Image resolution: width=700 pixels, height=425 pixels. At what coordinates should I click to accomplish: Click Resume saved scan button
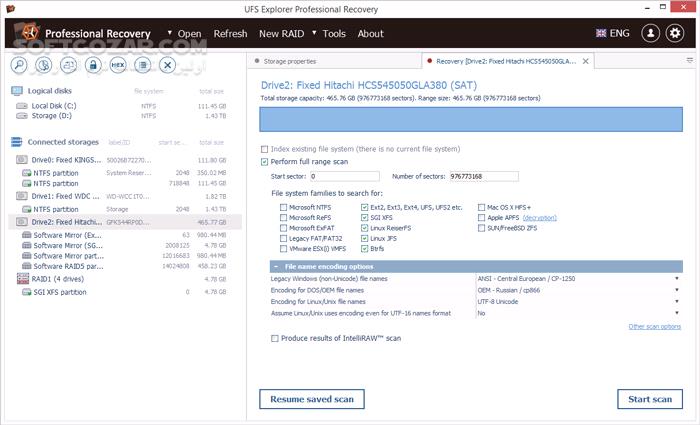(312, 399)
